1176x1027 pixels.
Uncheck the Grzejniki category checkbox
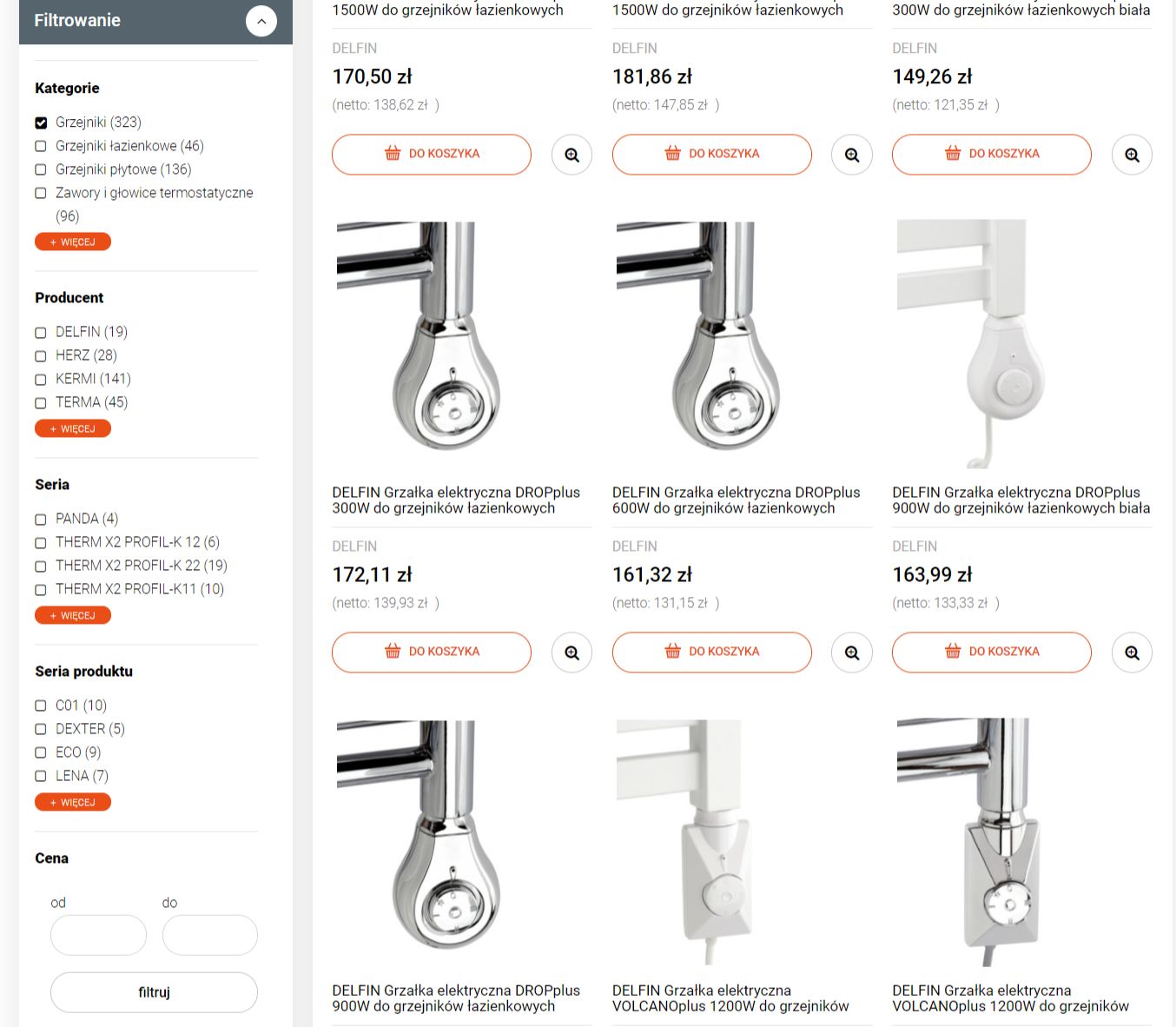pyautogui.click(x=41, y=123)
